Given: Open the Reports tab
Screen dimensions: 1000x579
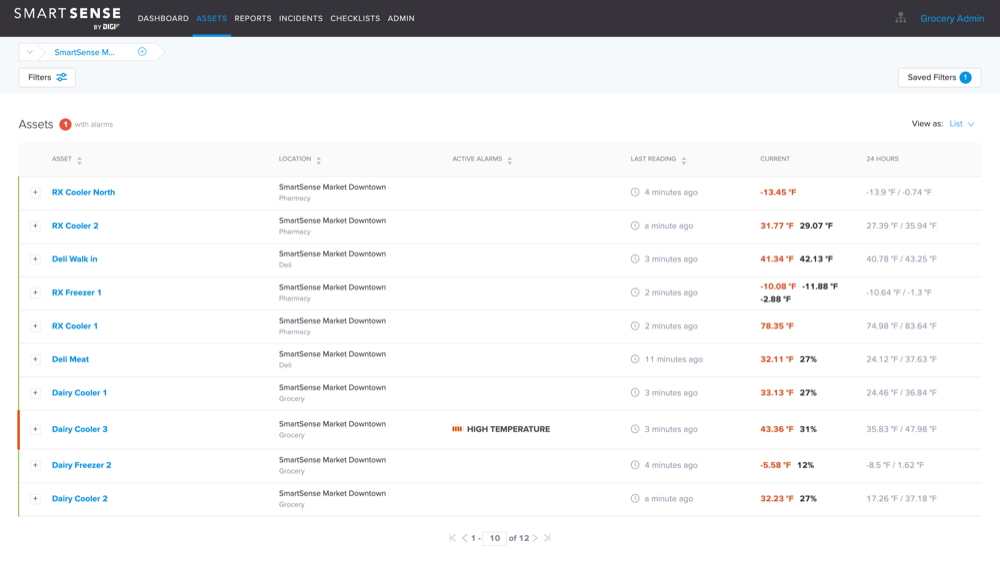Looking at the screenshot, I should coord(253,18).
